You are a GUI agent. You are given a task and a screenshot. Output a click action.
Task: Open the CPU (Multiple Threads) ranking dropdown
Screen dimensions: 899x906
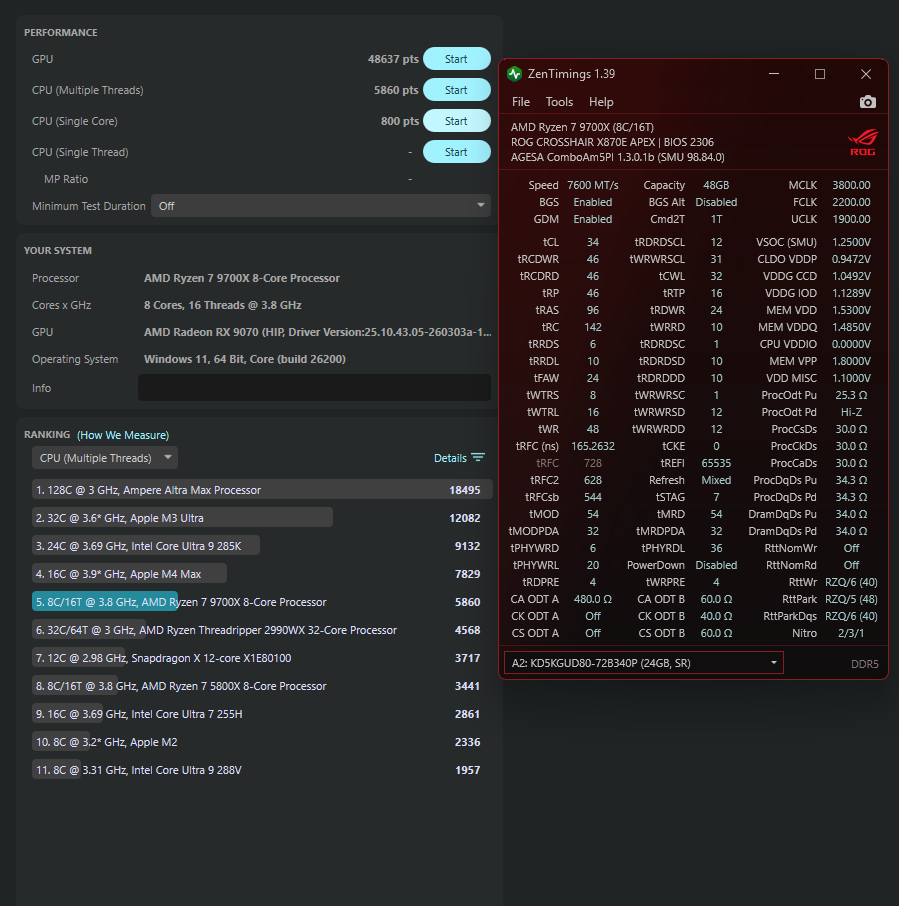tap(105, 458)
